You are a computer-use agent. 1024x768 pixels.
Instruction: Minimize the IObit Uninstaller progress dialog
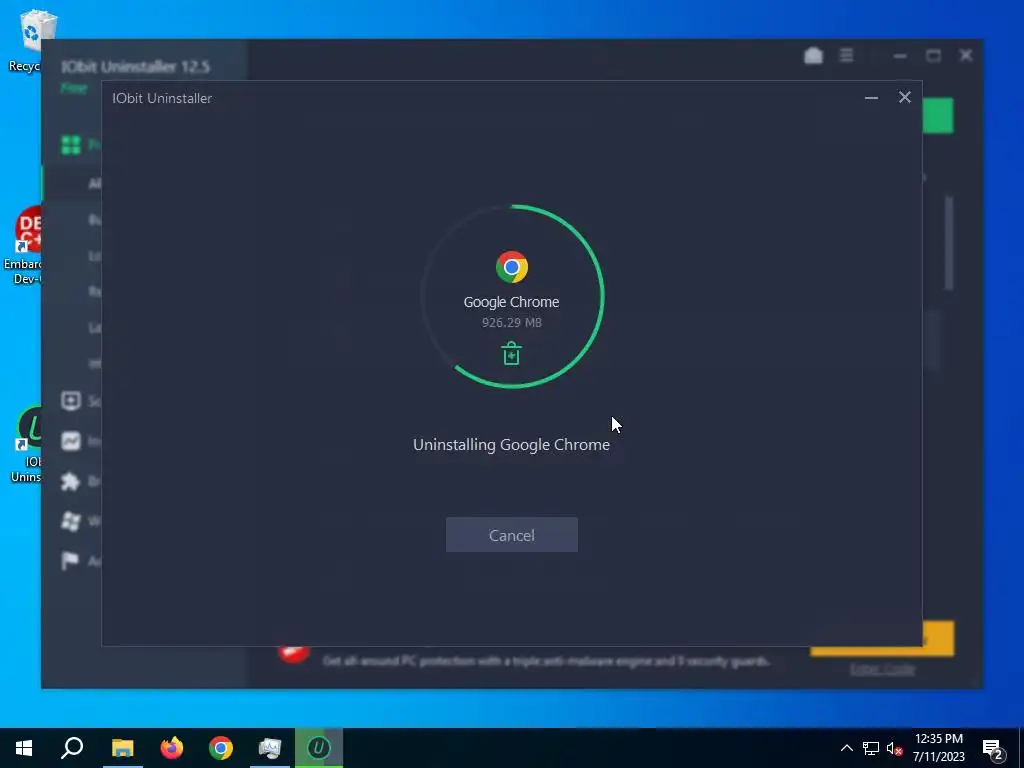point(871,98)
